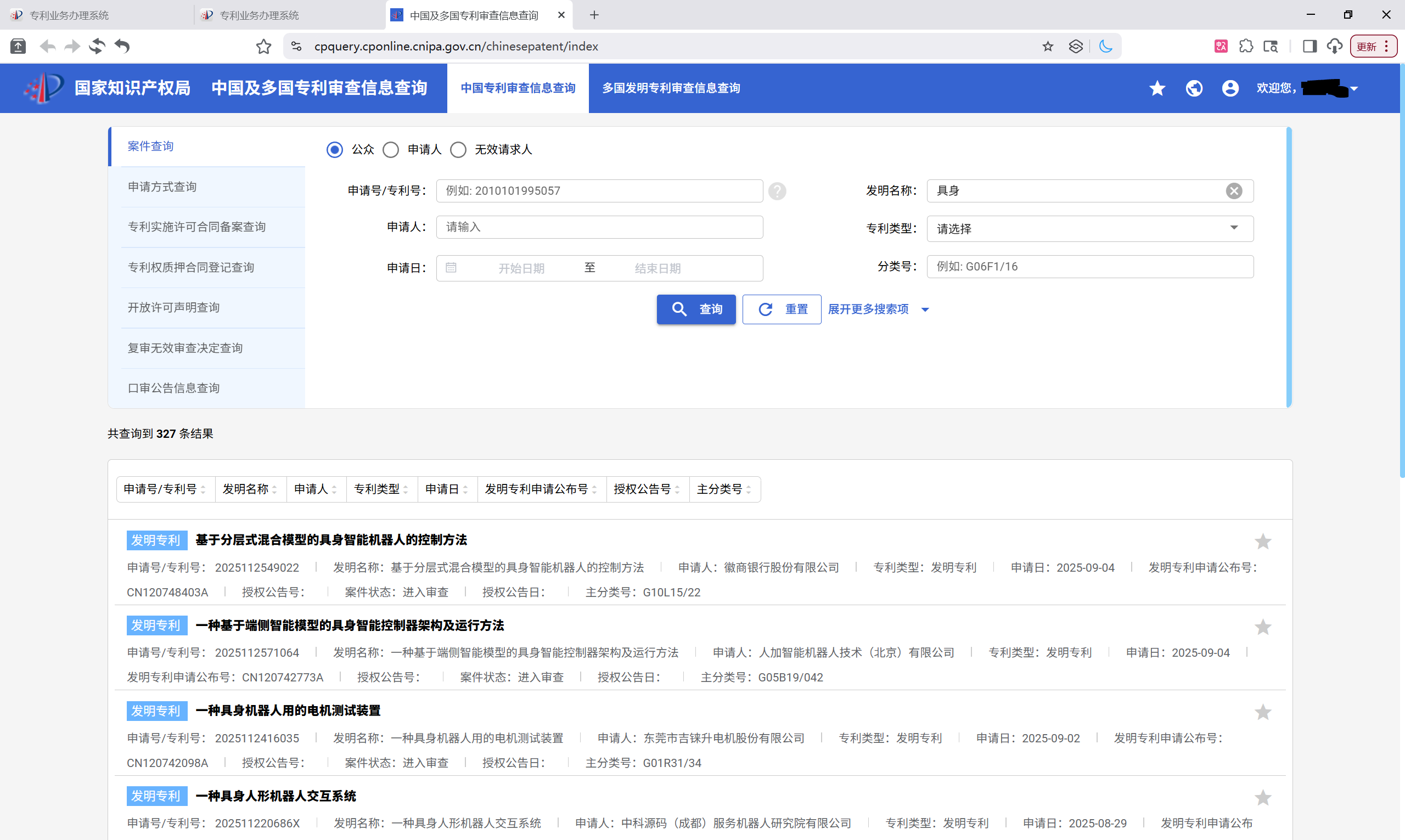Select the 无效请求人 radio button
The width and height of the screenshot is (1405, 840).
[458, 149]
